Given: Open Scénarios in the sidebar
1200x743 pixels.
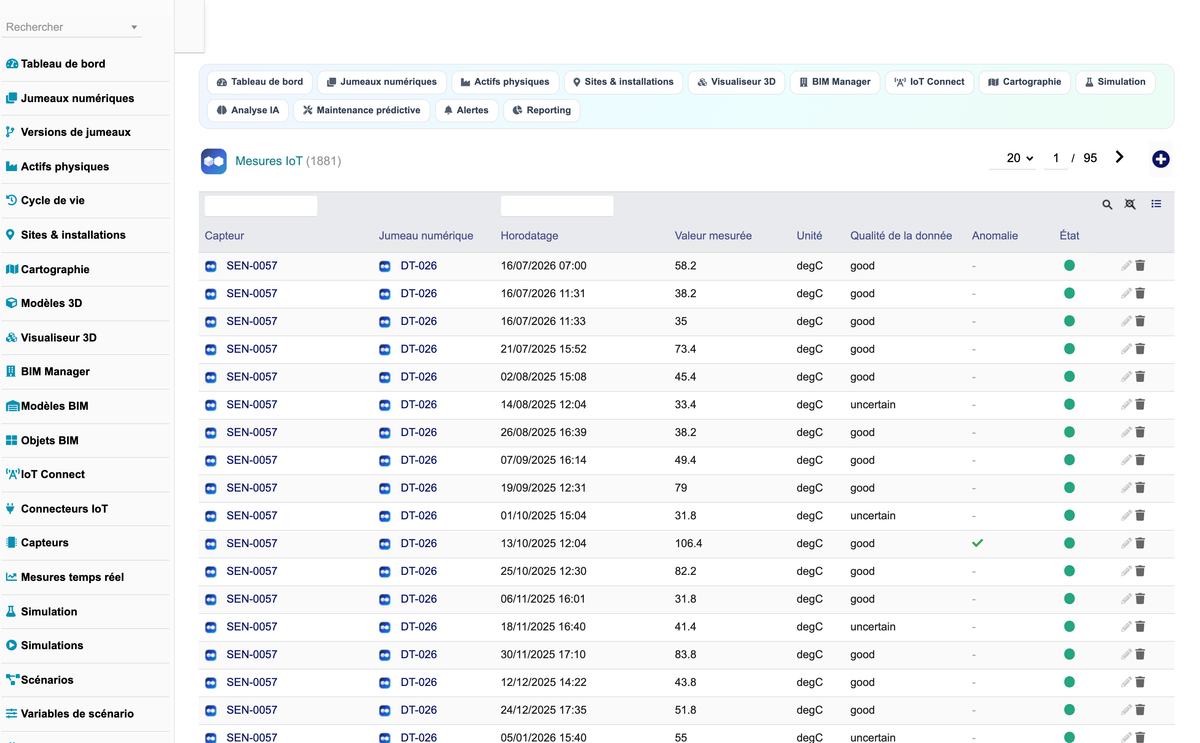Looking at the screenshot, I should (47, 680).
